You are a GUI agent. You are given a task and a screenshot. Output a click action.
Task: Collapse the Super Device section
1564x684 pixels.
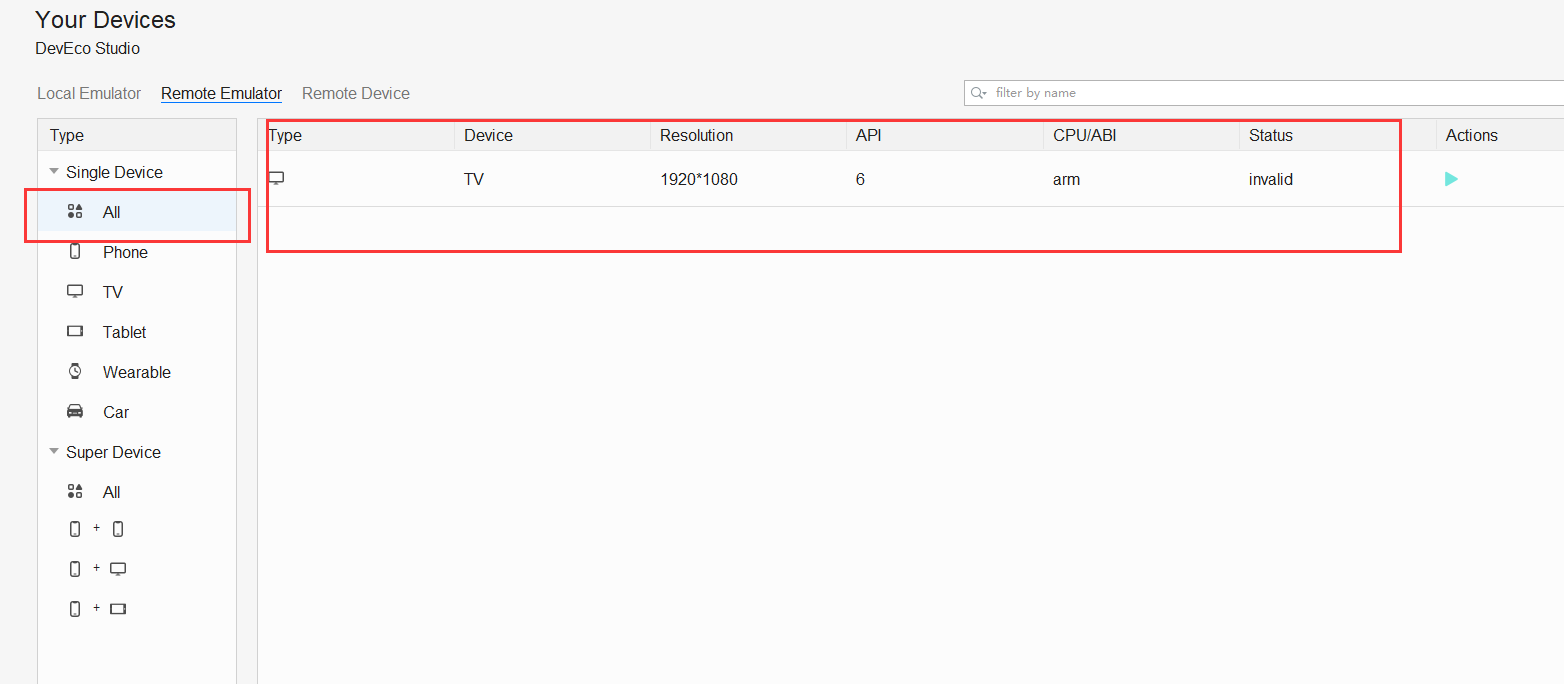(54, 452)
